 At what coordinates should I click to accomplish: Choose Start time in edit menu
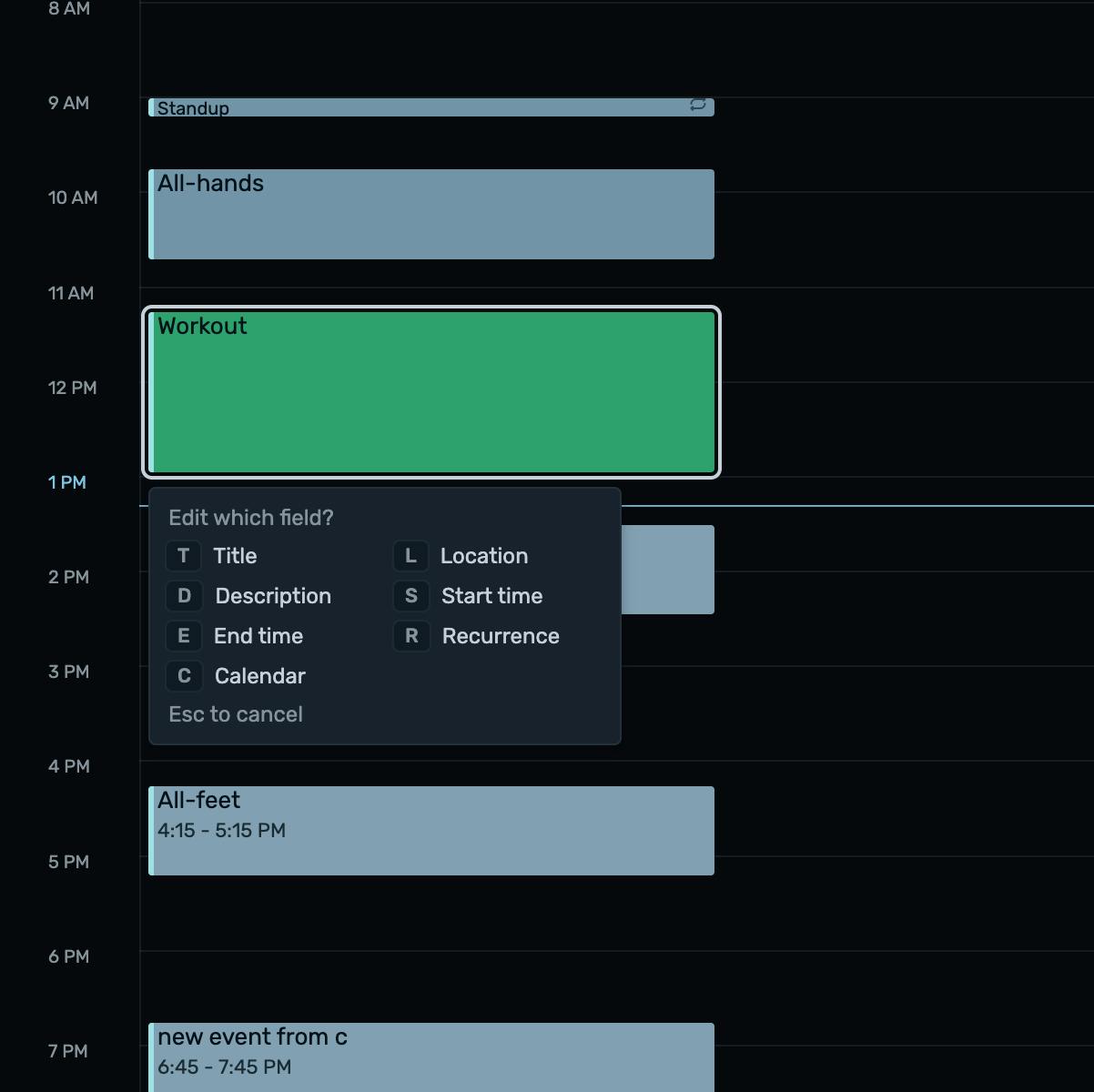492,596
